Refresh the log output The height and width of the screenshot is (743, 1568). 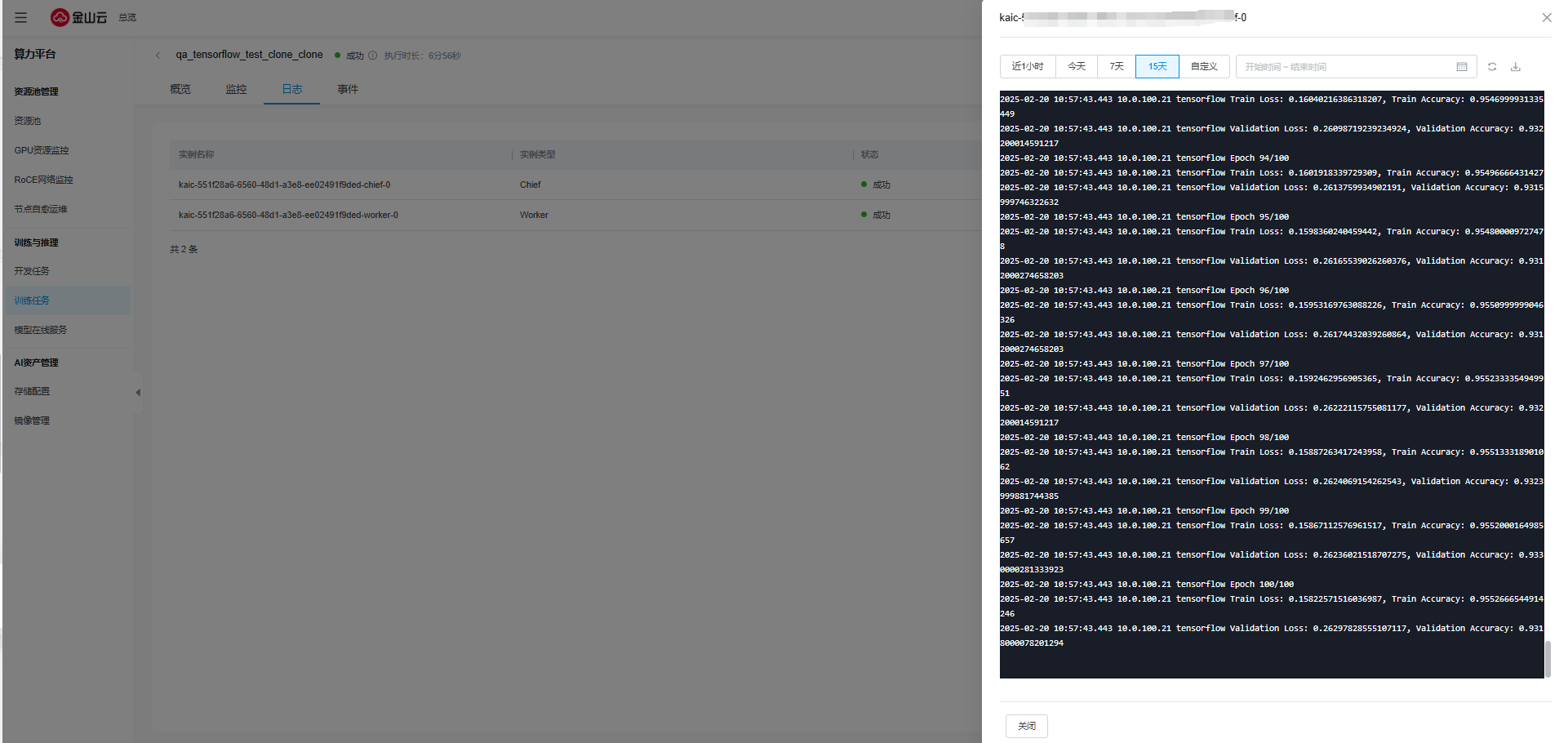[x=1492, y=67]
